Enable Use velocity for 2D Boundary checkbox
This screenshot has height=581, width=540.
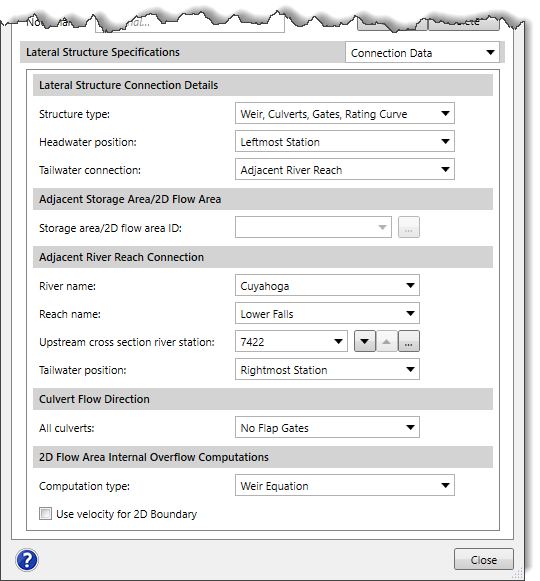point(45,514)
